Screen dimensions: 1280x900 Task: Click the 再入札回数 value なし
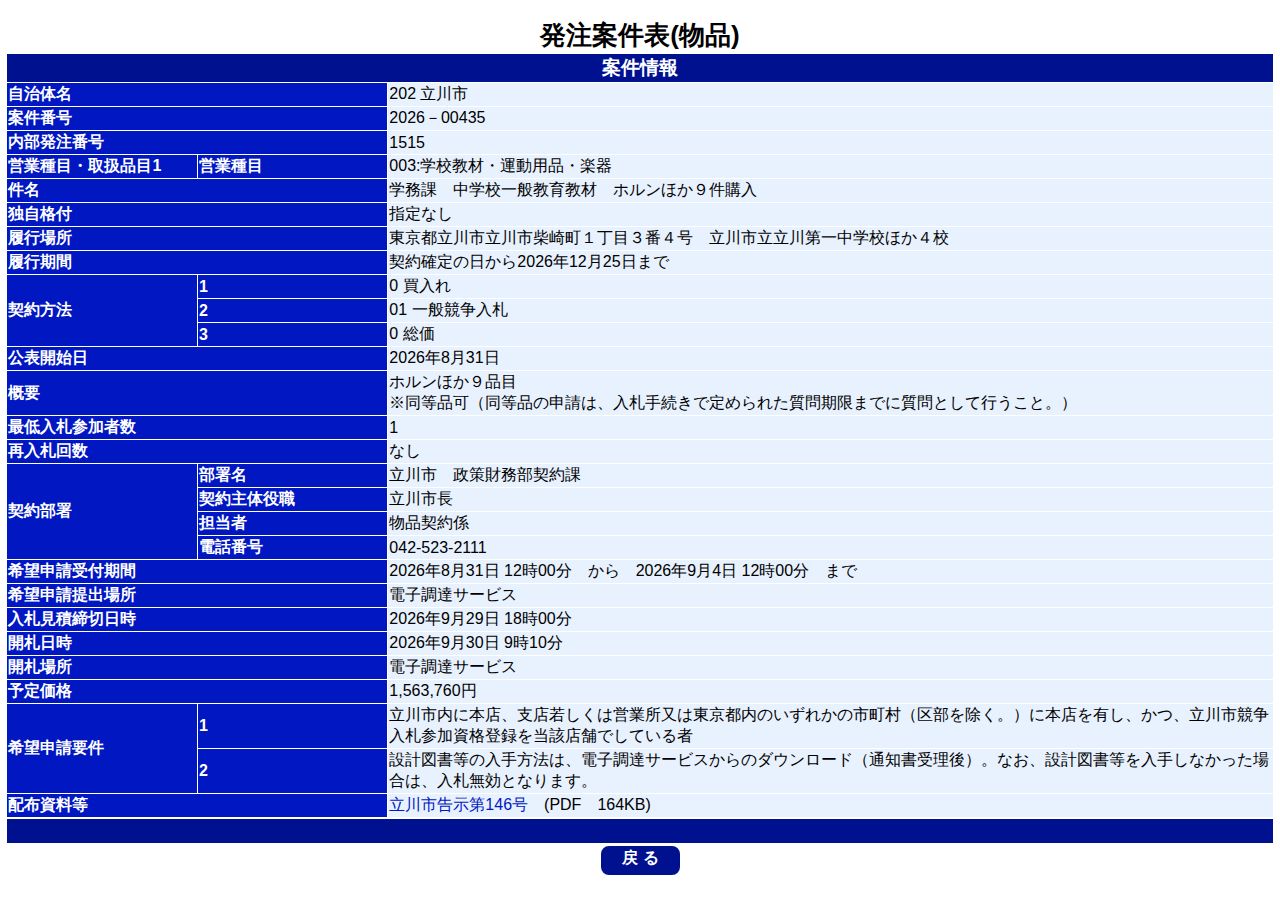(405, 451)
